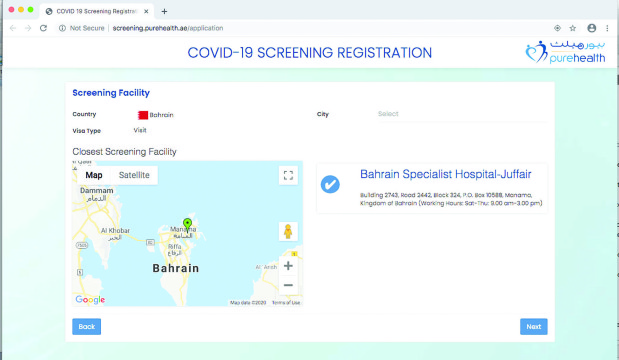Image resolution: width=619 pixels, height=360 pixels.
Task: Click the browser address bar URL
Action: coord(168,28)
